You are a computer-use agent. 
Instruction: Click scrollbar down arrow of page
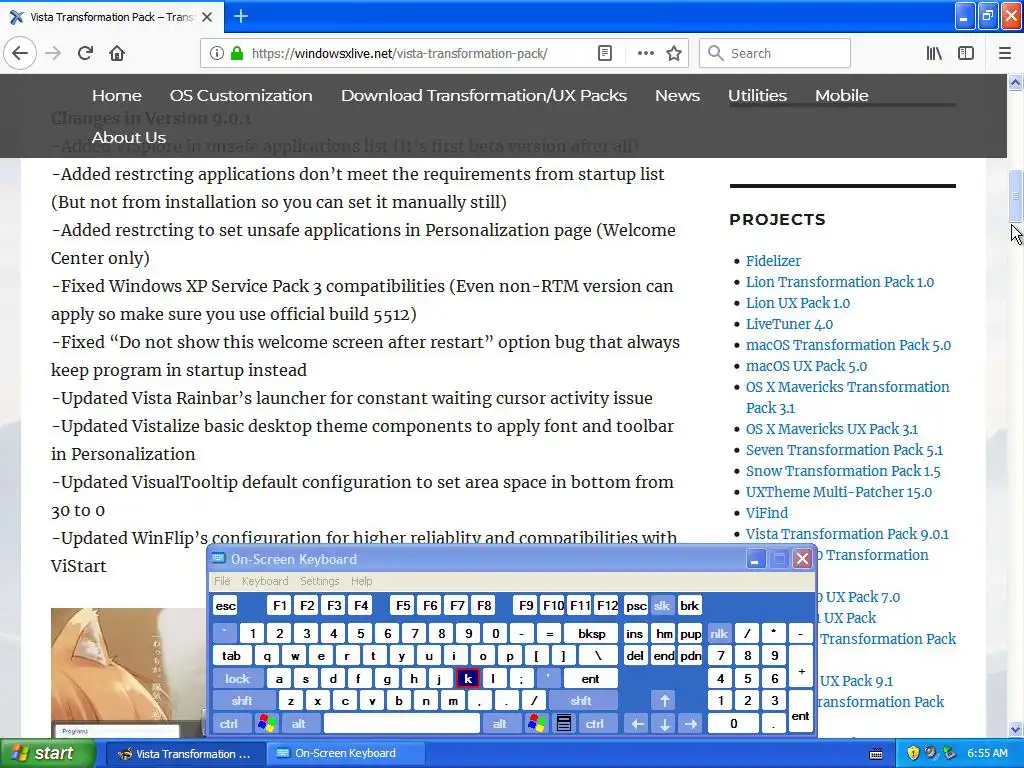point(1016,729)
